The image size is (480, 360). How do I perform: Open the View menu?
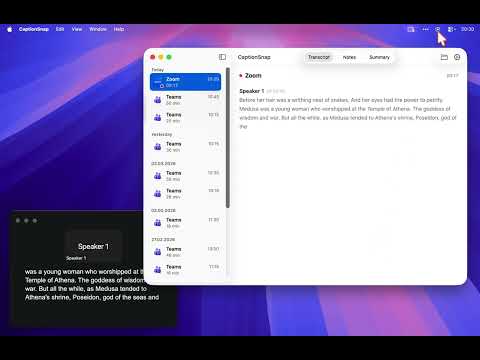coord(77,29)
